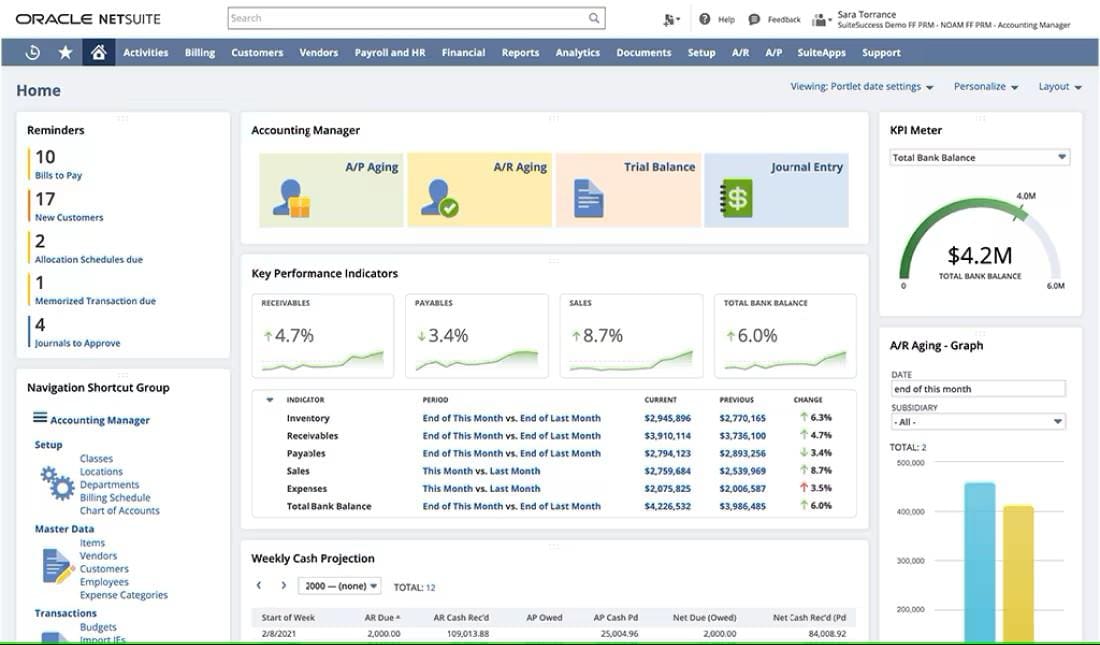
Task: Open the Bills to Pay reminder
Action: tap(58, 175)
